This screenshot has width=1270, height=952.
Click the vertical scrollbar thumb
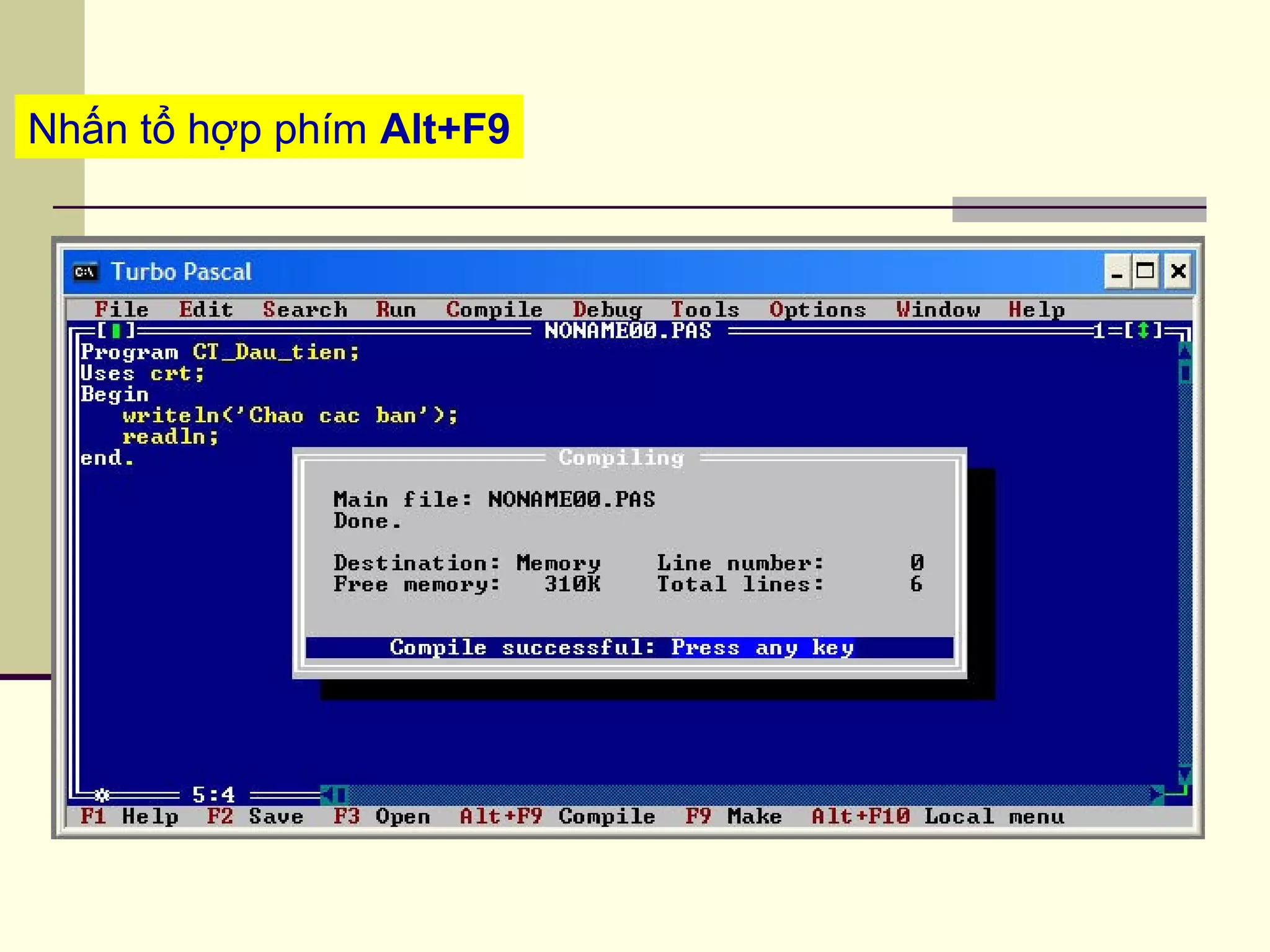pos(1184,372)
